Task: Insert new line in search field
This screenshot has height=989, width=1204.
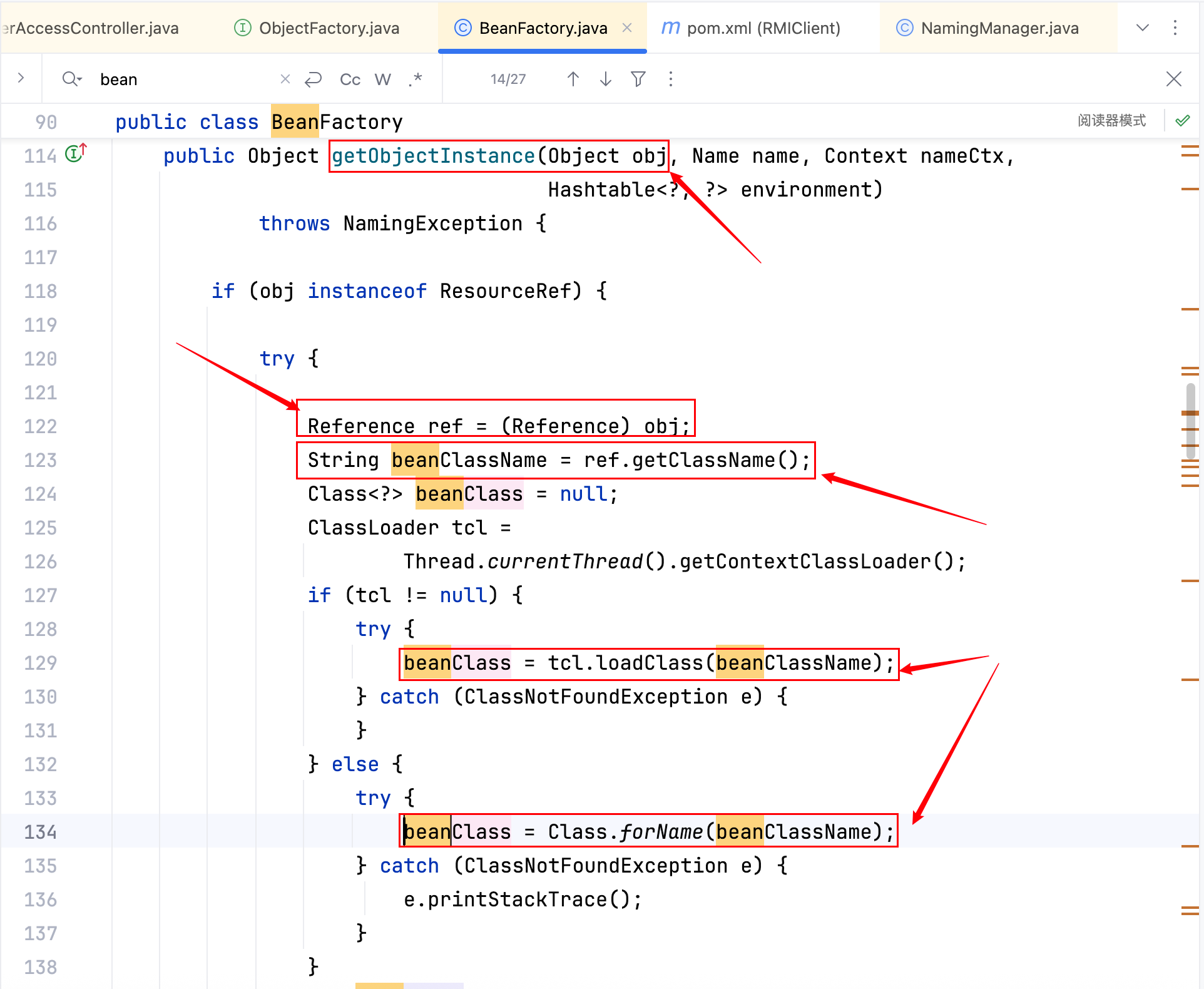Action: (x=313, y=79)
